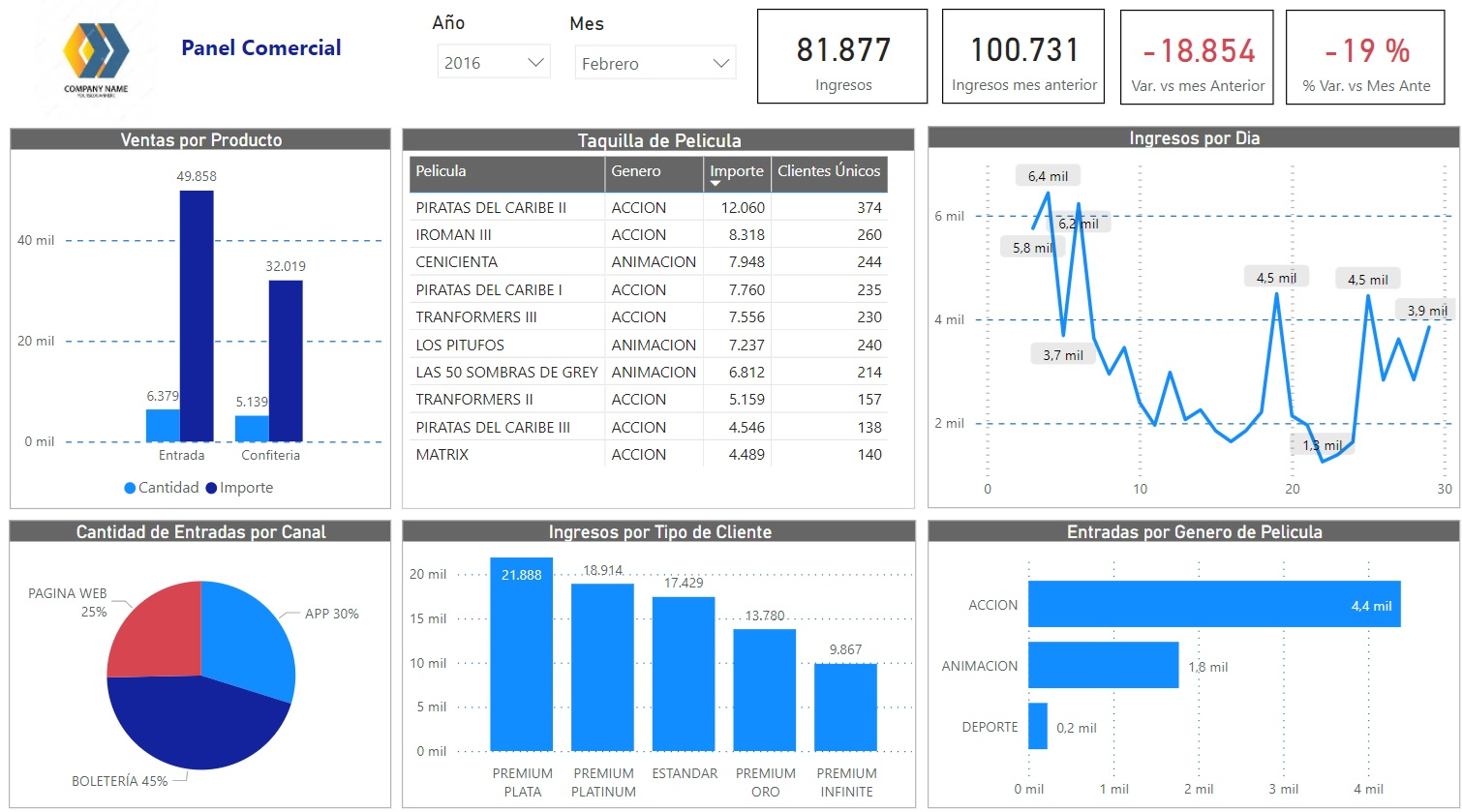Sort table by Clientes Únicos header
This screenshot has height=812, width=1462.
click(x=829, y=171)
